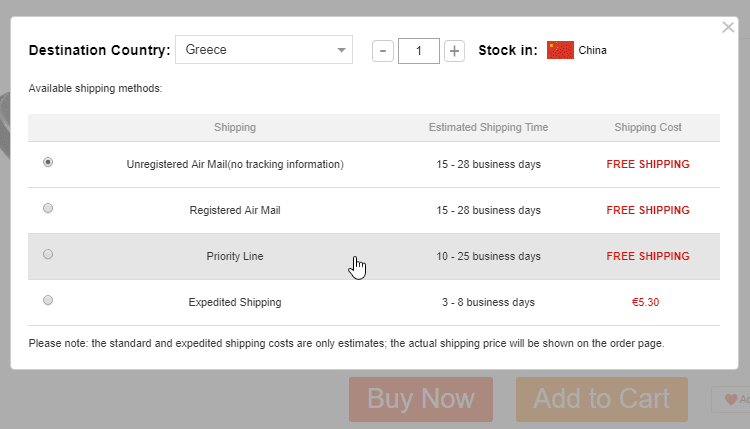750x429 pixels.
Task: Click the Registered Air Mail label
Action: (234, 210)
